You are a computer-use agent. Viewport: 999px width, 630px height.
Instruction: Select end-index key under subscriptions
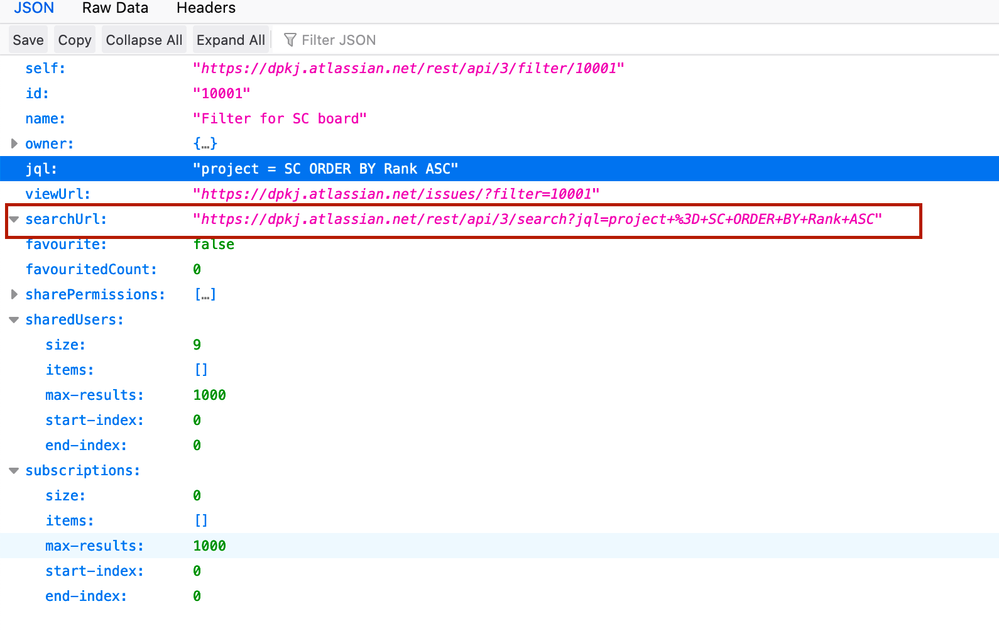[x=86, y=596]
